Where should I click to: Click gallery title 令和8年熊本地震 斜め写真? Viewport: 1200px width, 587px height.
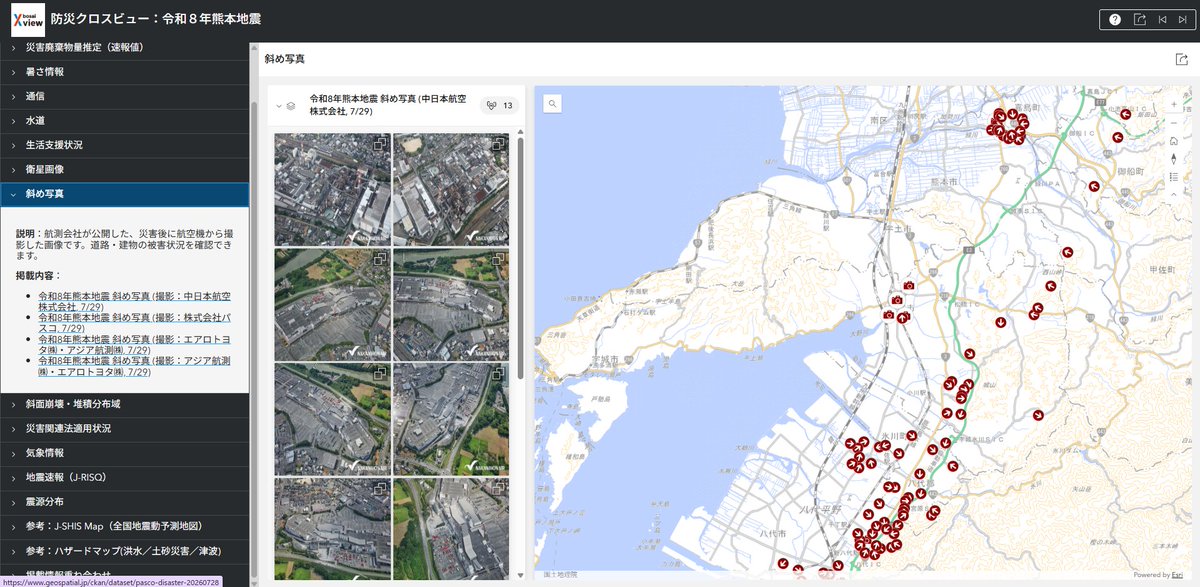388,106
